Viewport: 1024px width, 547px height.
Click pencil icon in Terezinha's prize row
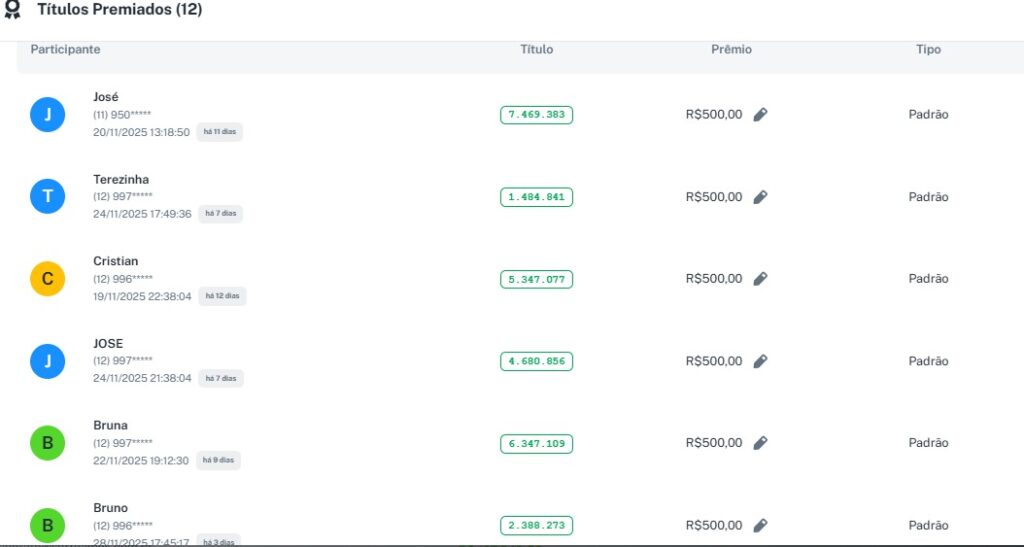[x=760, y=197]
